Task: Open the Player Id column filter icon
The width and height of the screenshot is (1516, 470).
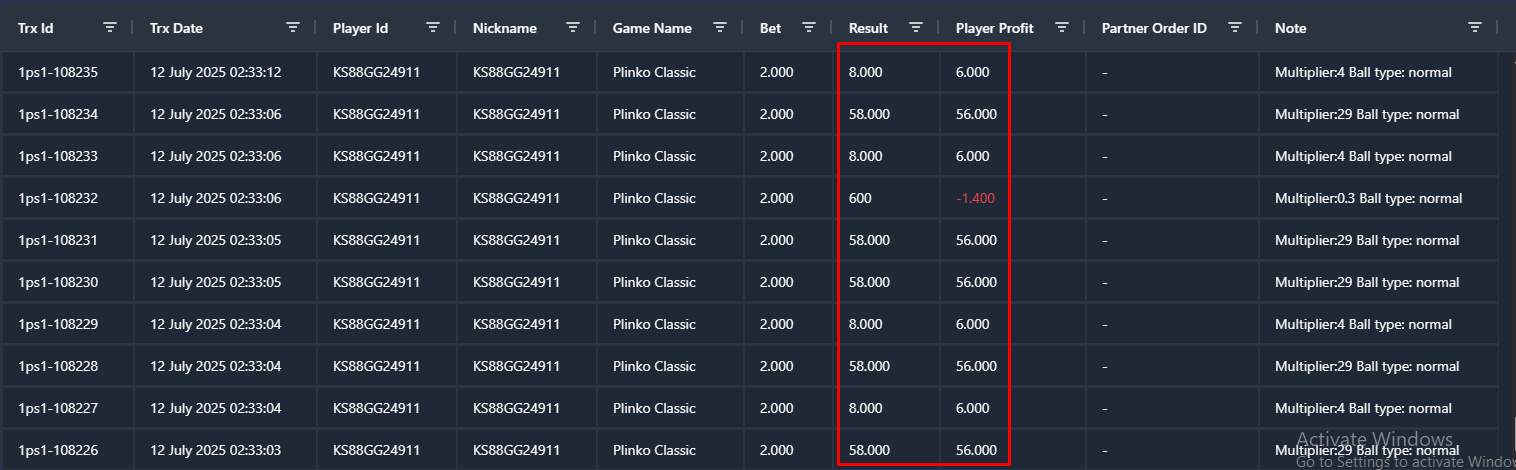Action: tap(433, 28)
